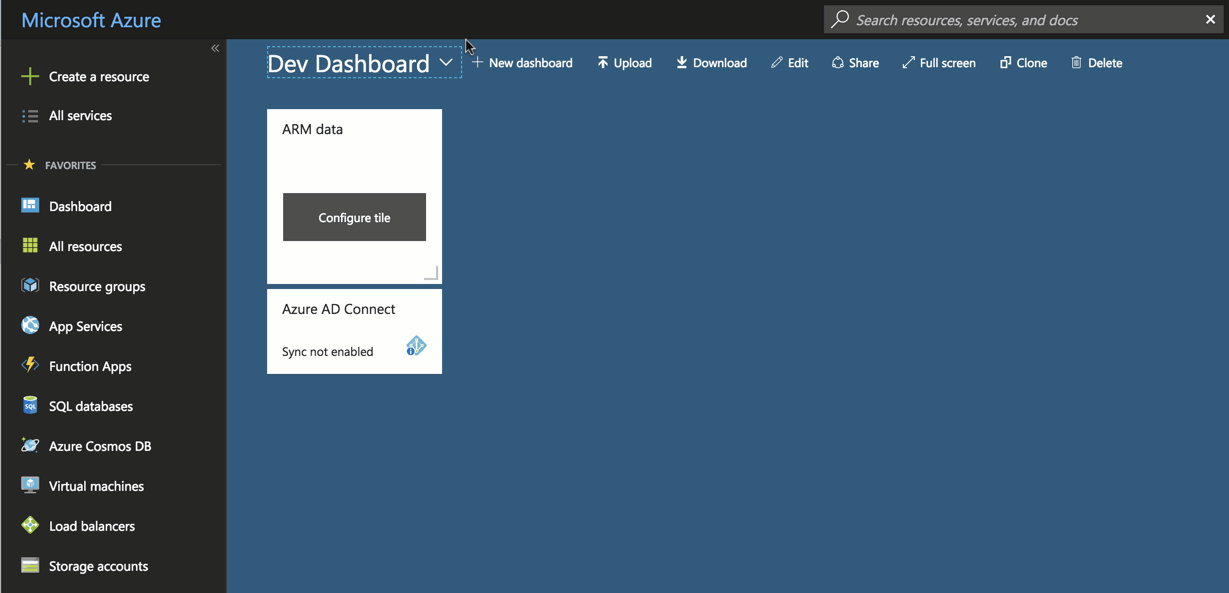Click the Storage accounts icon

[30, 566]
